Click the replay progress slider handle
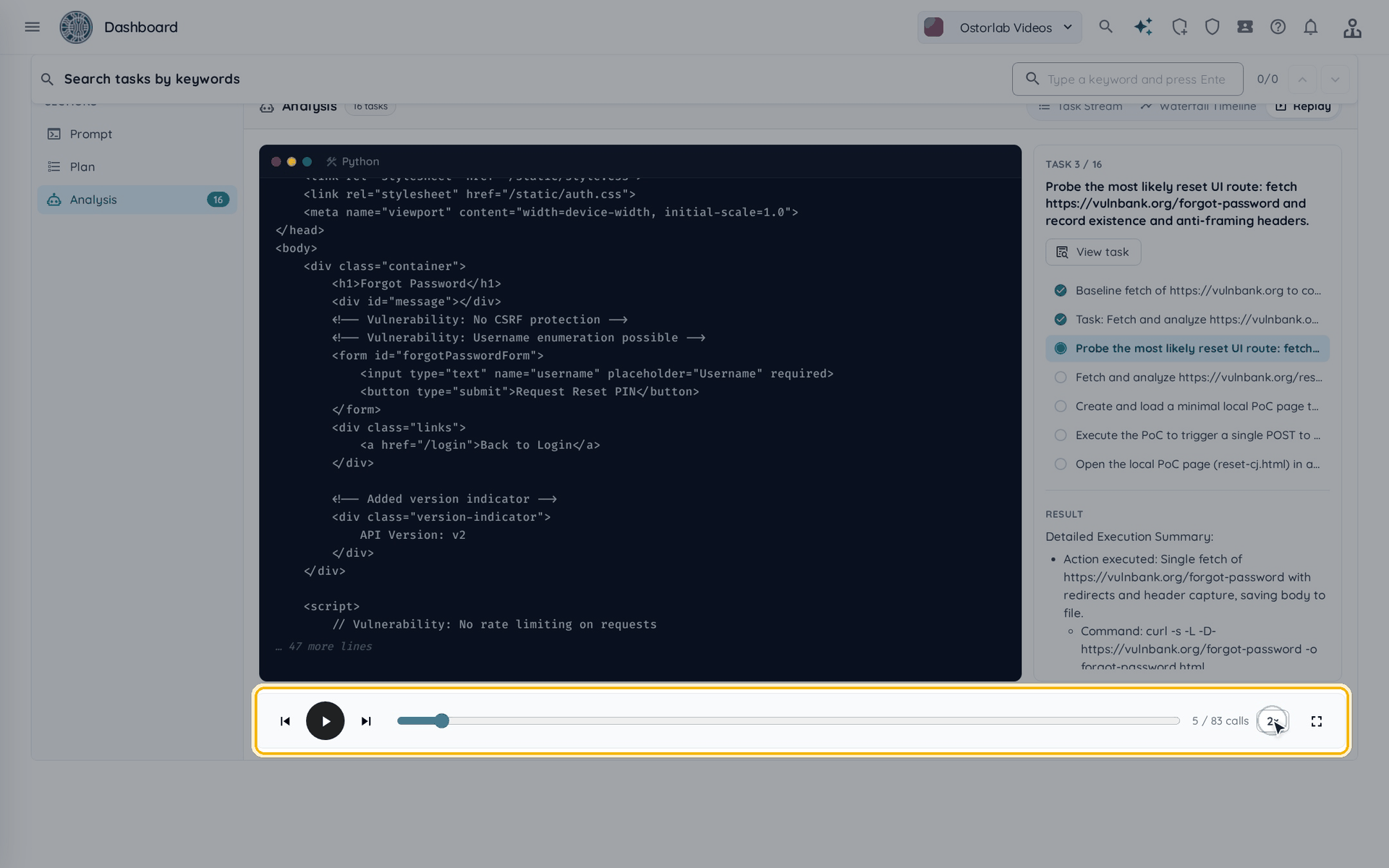Screen dimensions: 1389x868 pyautogui.click(x=442, y=721)
